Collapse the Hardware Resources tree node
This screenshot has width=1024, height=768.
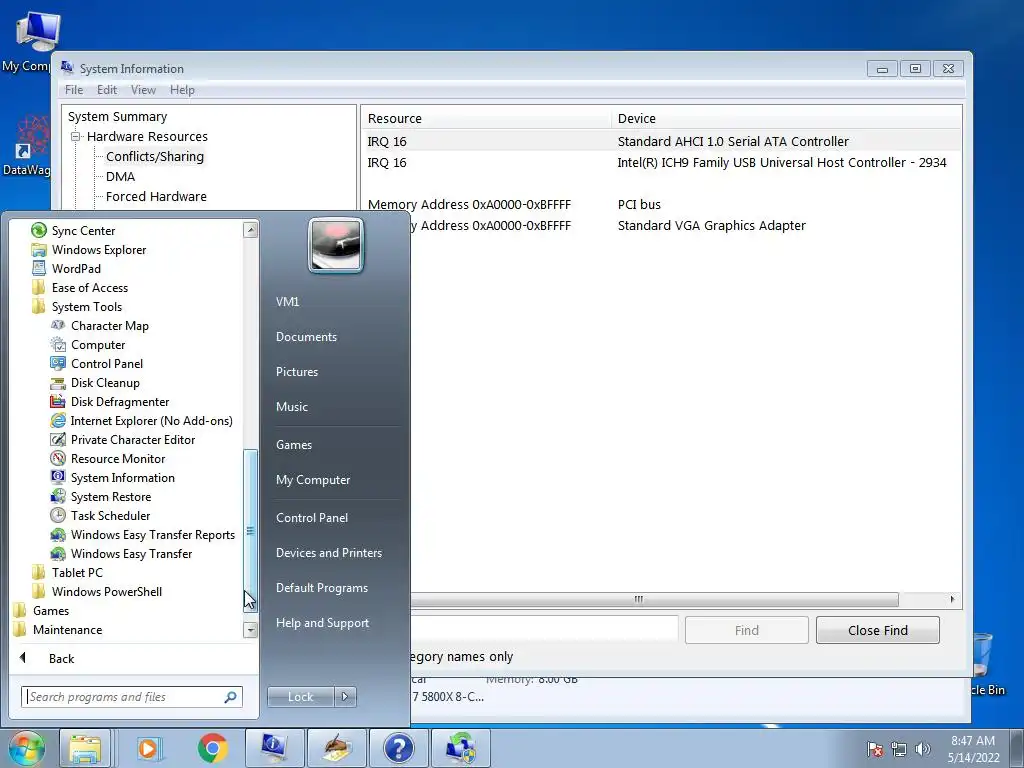pos(76,136)
